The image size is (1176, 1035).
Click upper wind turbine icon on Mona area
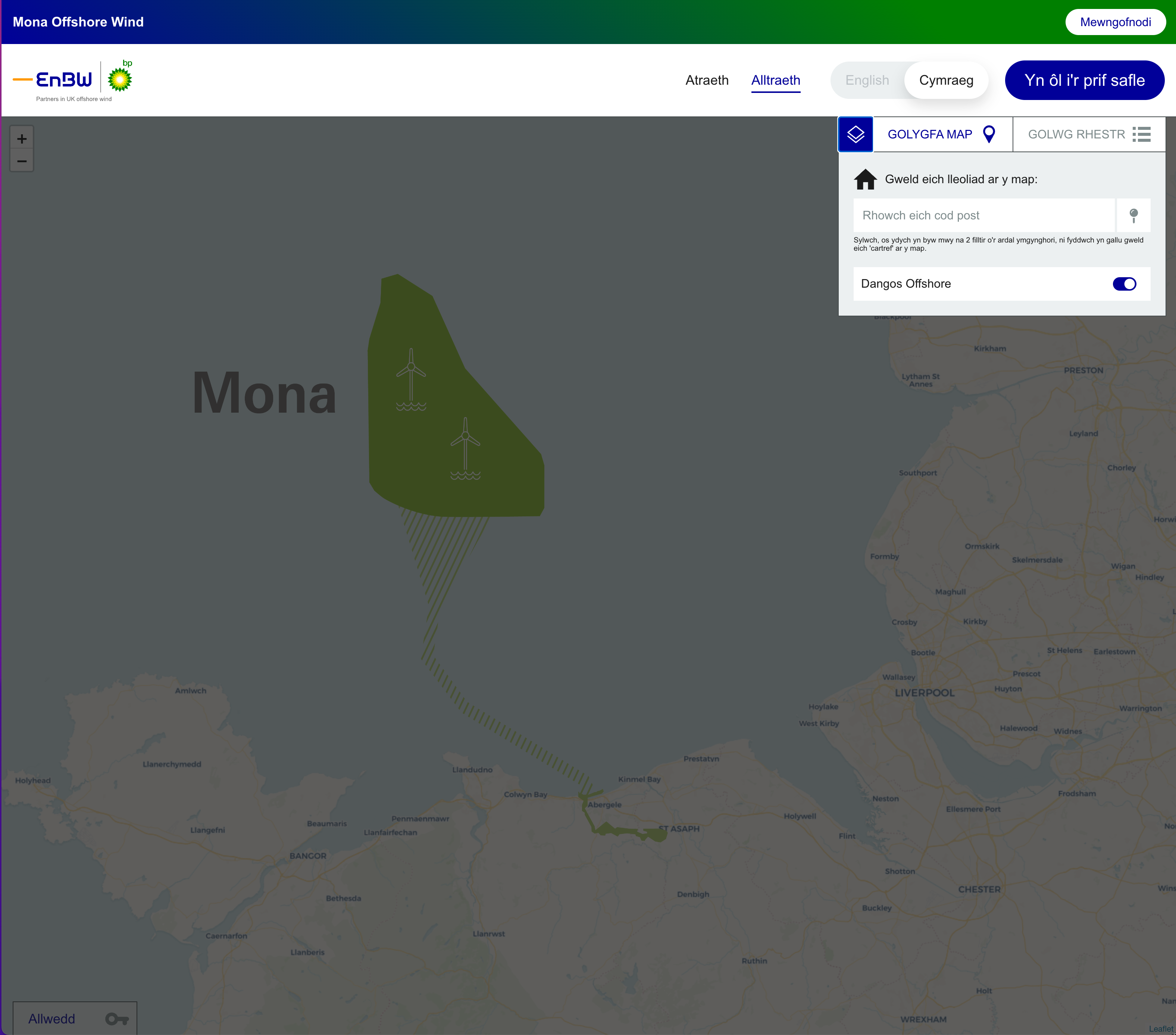[x=411, y=379]
